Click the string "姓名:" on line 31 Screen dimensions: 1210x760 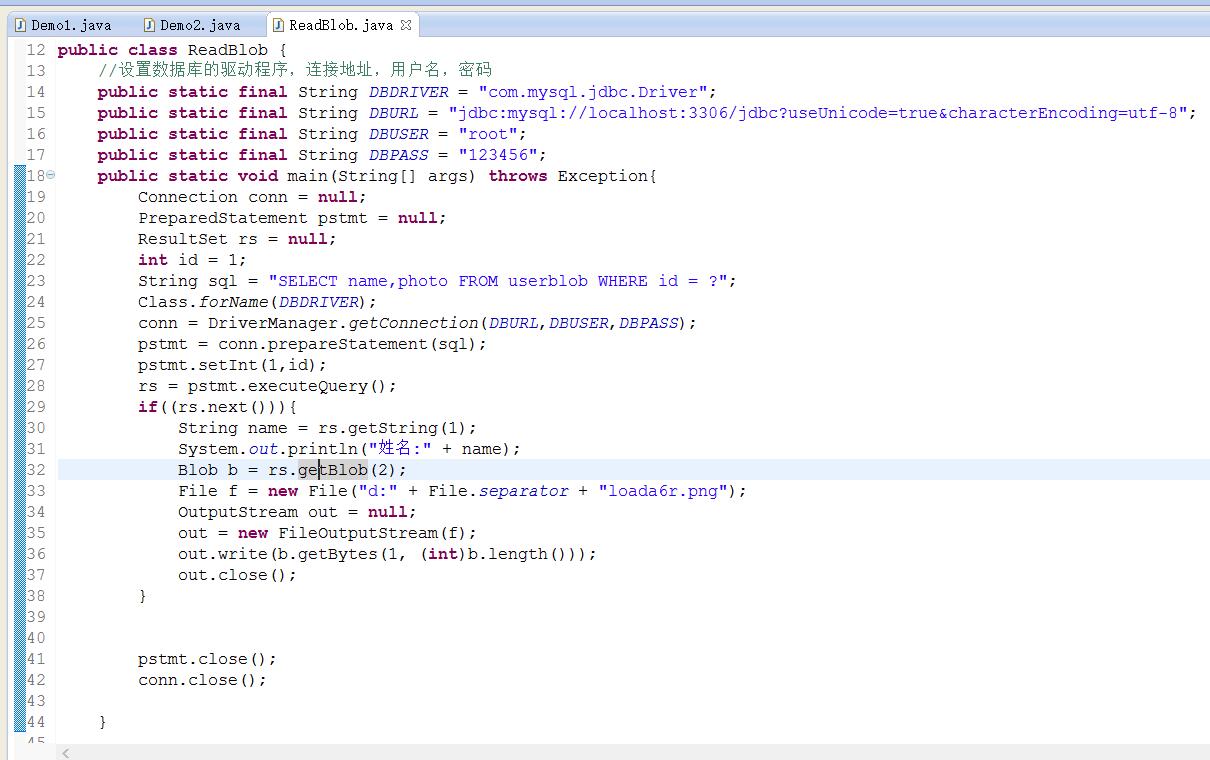pos(400,449)
